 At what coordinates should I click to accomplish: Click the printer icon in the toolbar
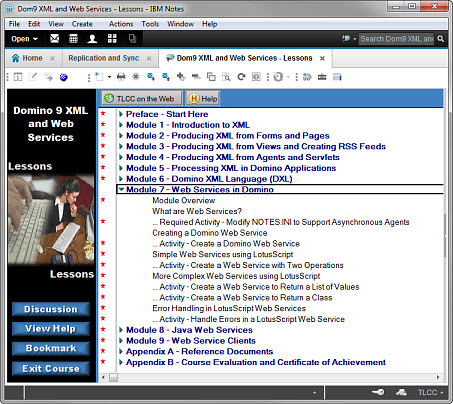click(x=121, y=77)
